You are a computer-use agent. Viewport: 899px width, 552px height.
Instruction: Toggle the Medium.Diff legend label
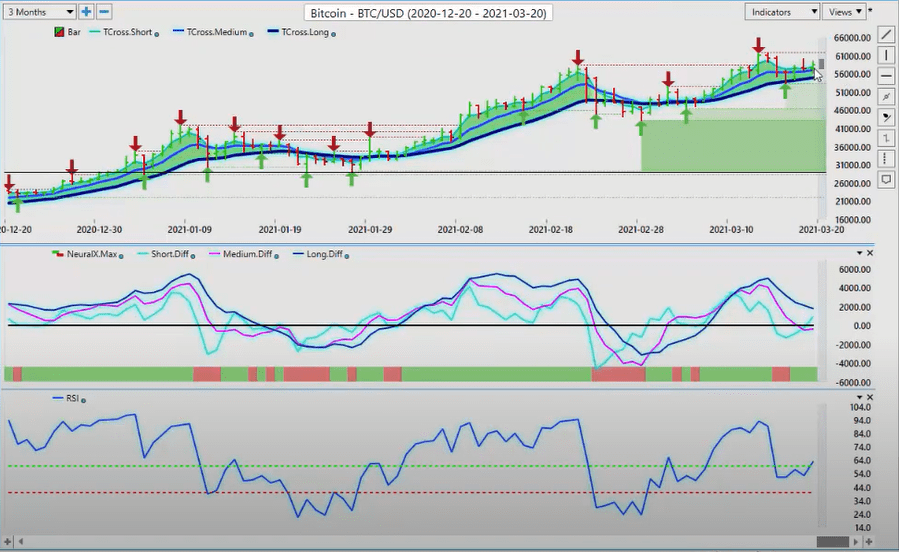point(248,254)
